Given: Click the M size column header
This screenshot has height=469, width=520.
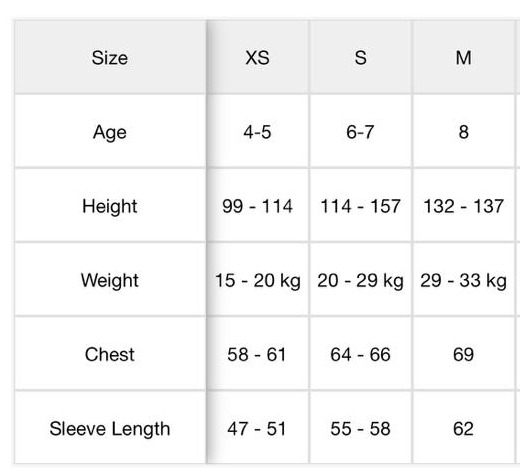Looking at the screenshot, I should pyautogui.click(x=463, y=57).
